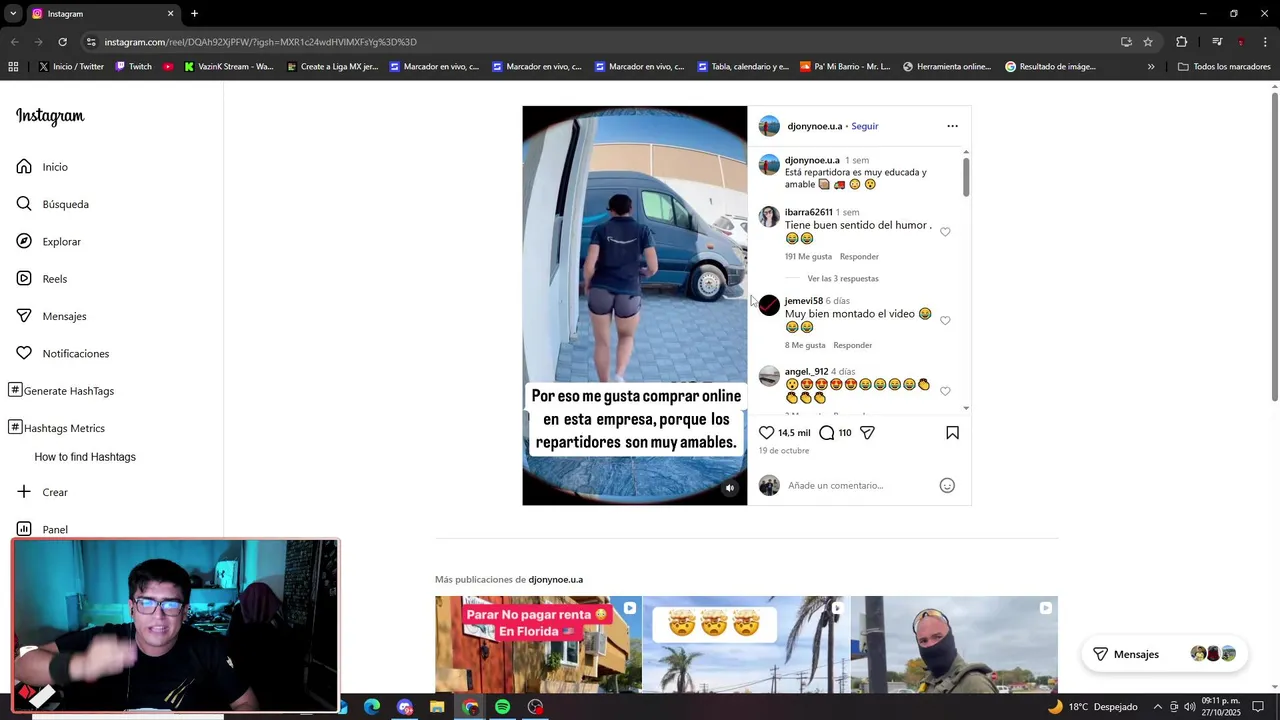Reply to ibarra62611's comment
Image resolution: width=1280 pixels, height=720 pixels.
pos(859,257)
